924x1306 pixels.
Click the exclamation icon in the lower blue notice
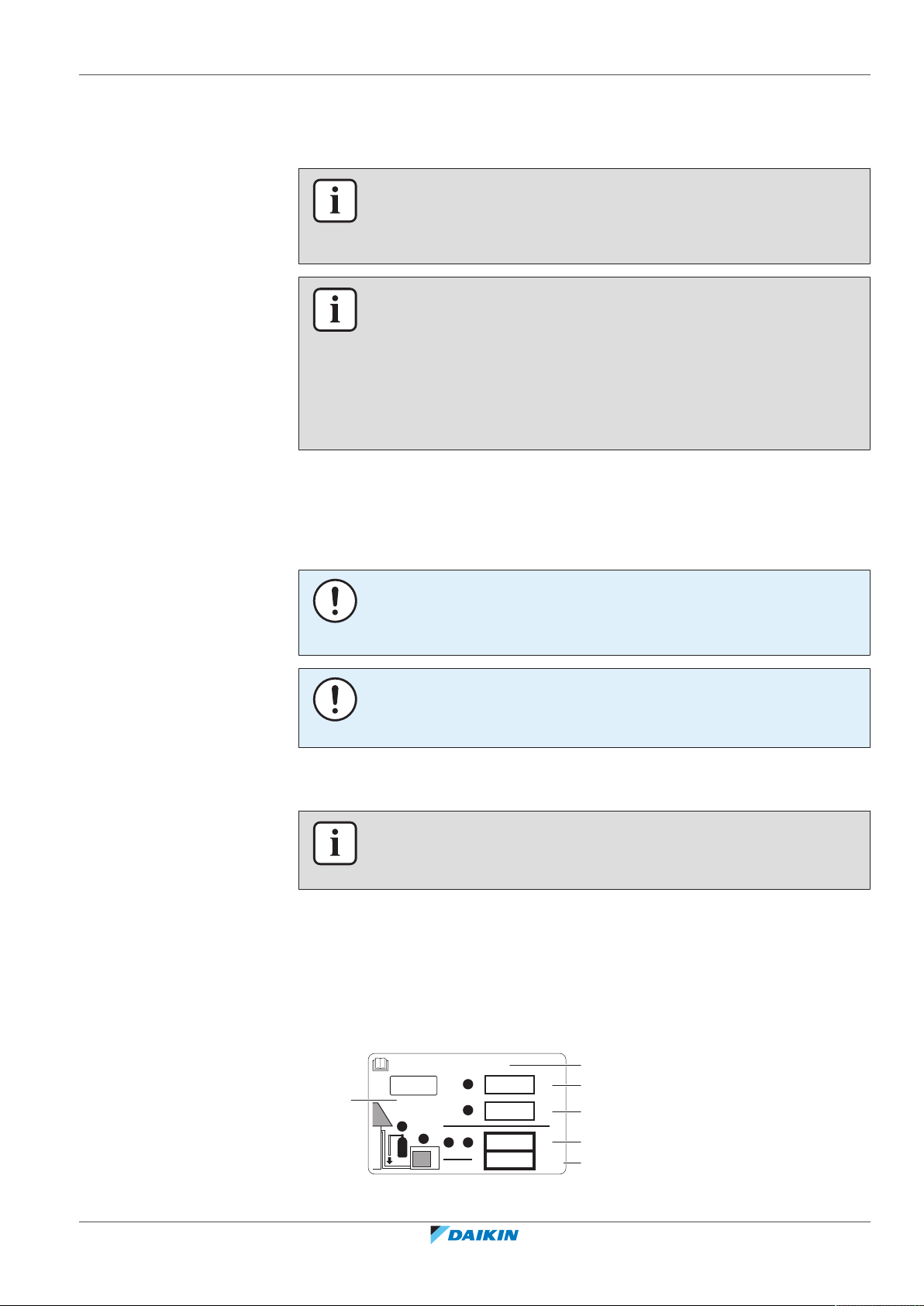click(335, 699)
